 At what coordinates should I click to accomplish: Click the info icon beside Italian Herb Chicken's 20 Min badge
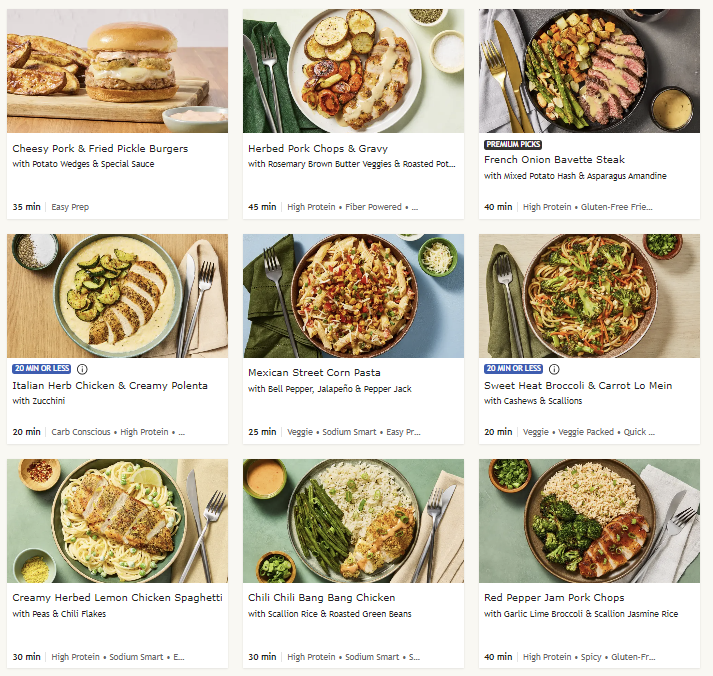(82, 369)
